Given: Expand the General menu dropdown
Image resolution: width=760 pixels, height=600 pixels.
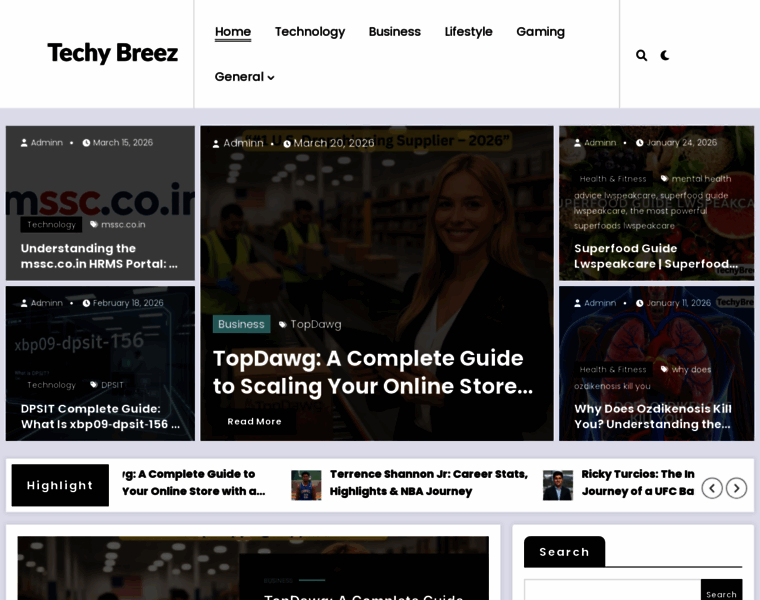Looking at the screenshot, I should point(244,77).
